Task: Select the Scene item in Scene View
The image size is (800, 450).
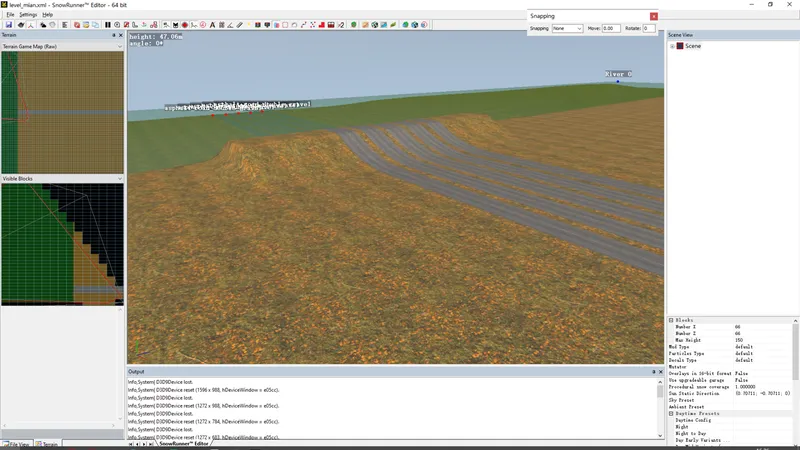Action: tap(692, 46)
